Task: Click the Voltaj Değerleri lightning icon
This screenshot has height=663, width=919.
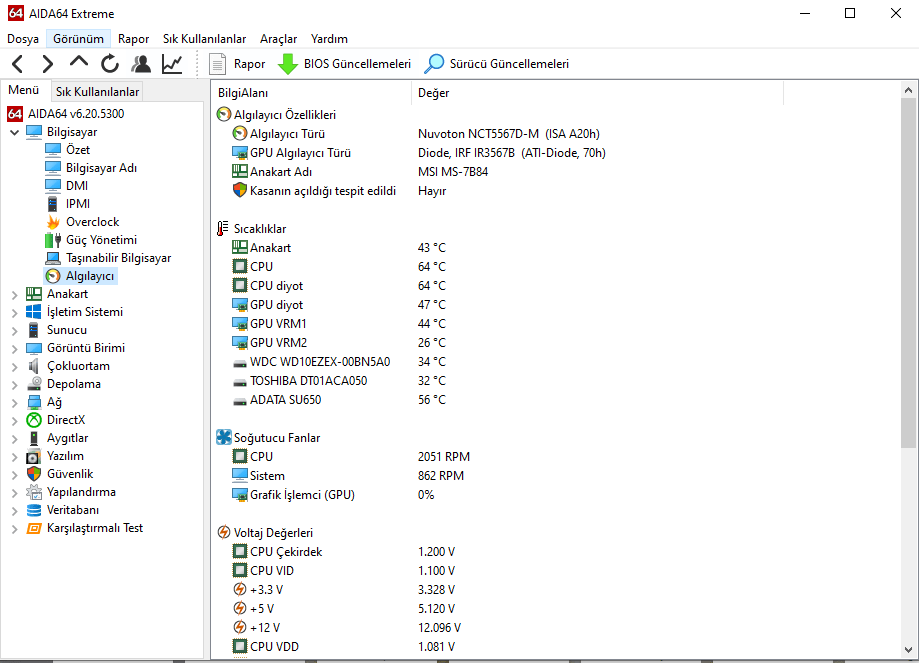Action: [x=224, y=532]
